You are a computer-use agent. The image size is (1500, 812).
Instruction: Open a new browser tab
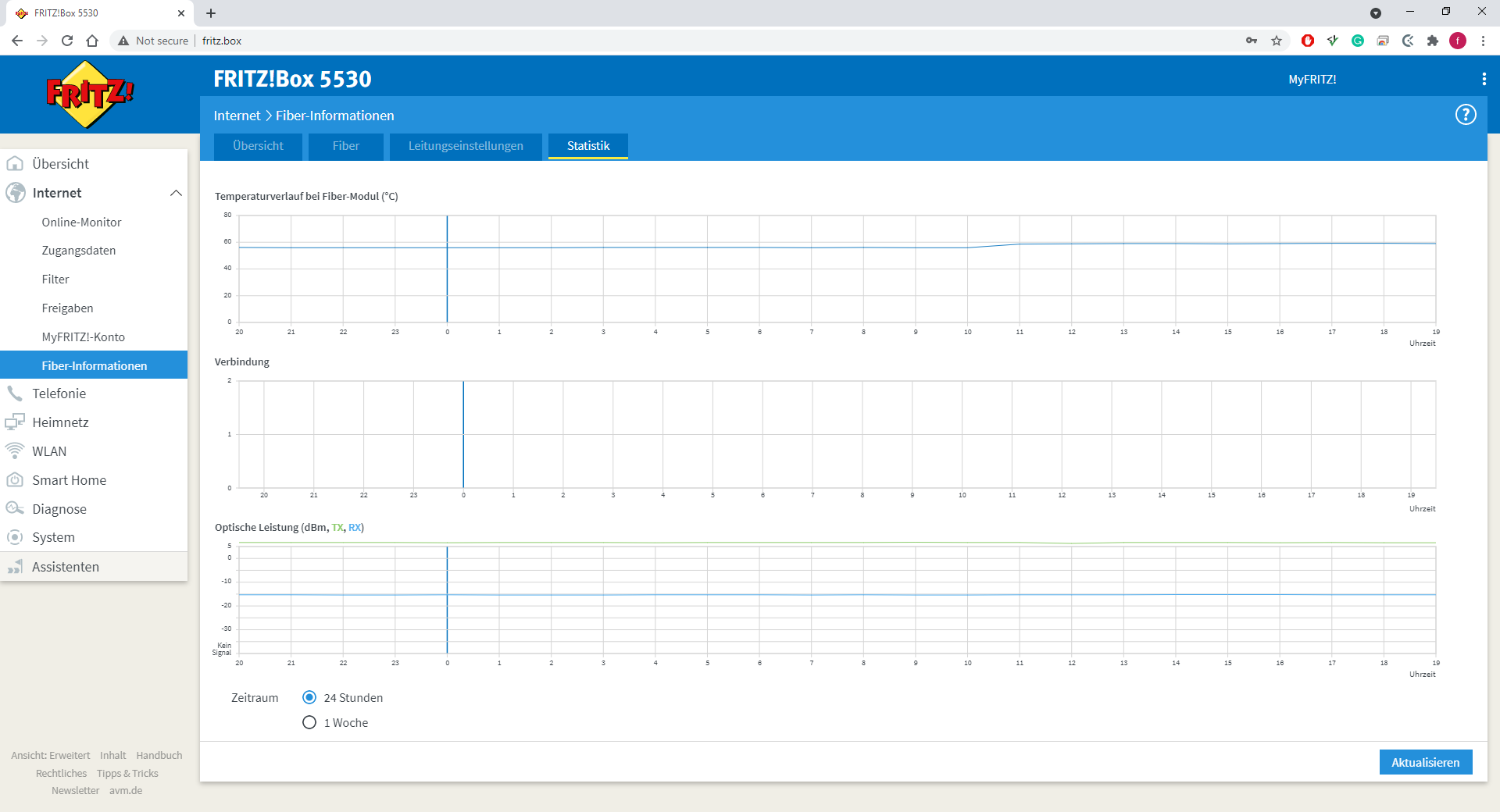211,13
